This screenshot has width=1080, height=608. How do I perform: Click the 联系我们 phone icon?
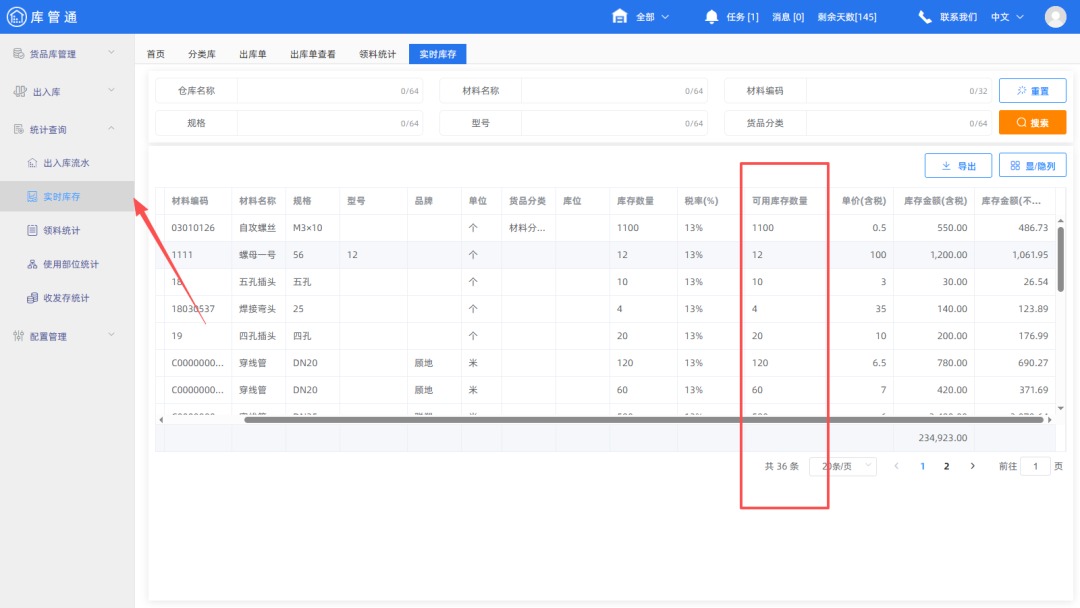(x=923, y=16)
